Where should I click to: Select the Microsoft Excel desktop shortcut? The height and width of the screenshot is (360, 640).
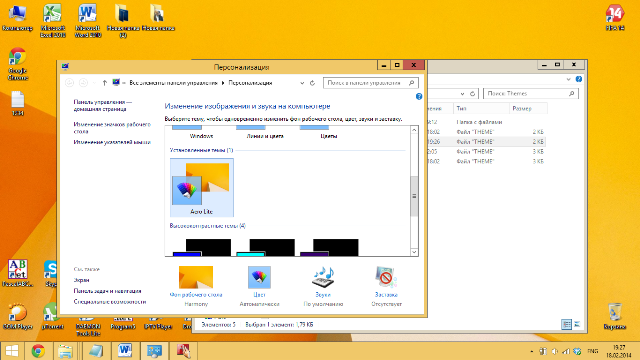click(x=53, y=21)
